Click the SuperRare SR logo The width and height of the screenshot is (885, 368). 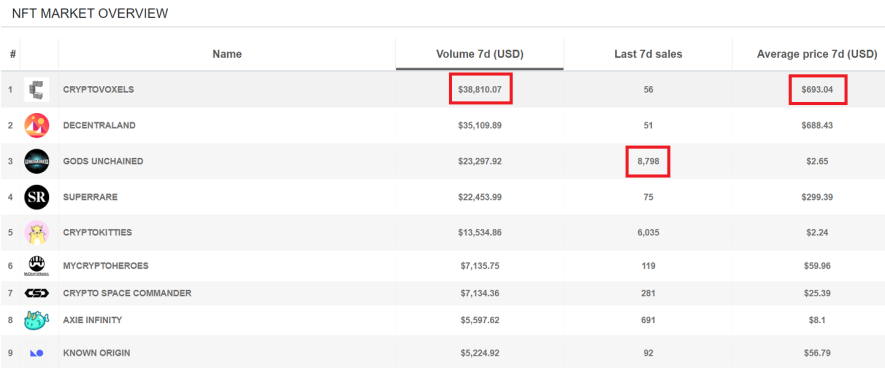click(x=37, y=197)
